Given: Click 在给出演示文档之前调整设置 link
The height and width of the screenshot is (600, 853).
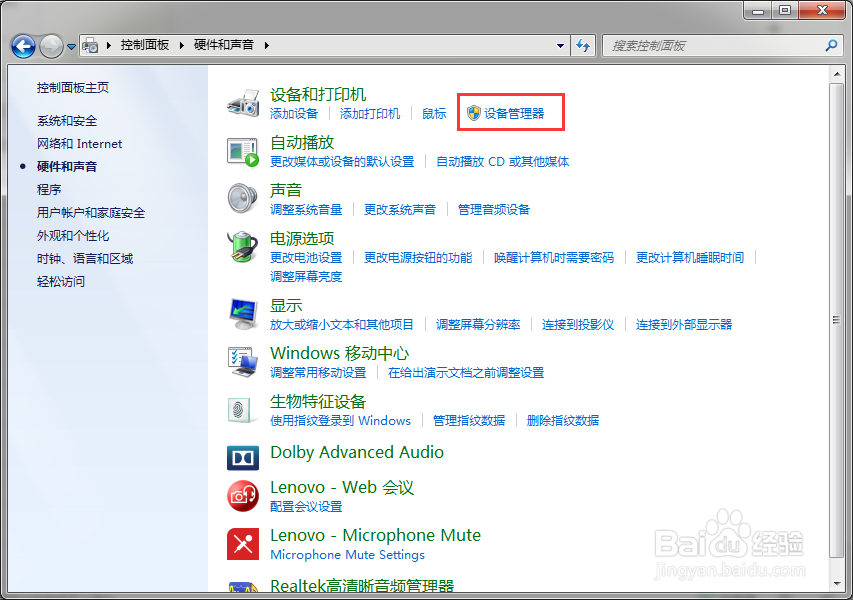Looking at the screenshot, I should [466, 373].
